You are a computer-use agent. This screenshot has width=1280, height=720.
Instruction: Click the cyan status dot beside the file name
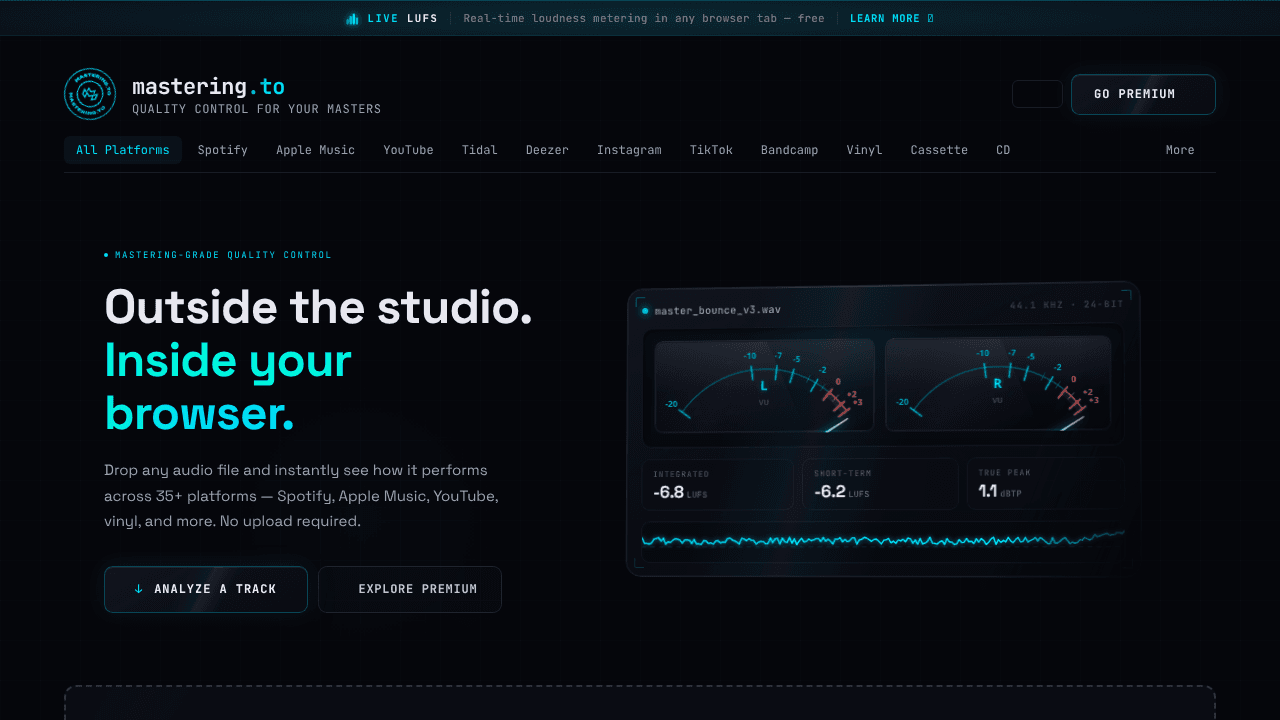645,311
